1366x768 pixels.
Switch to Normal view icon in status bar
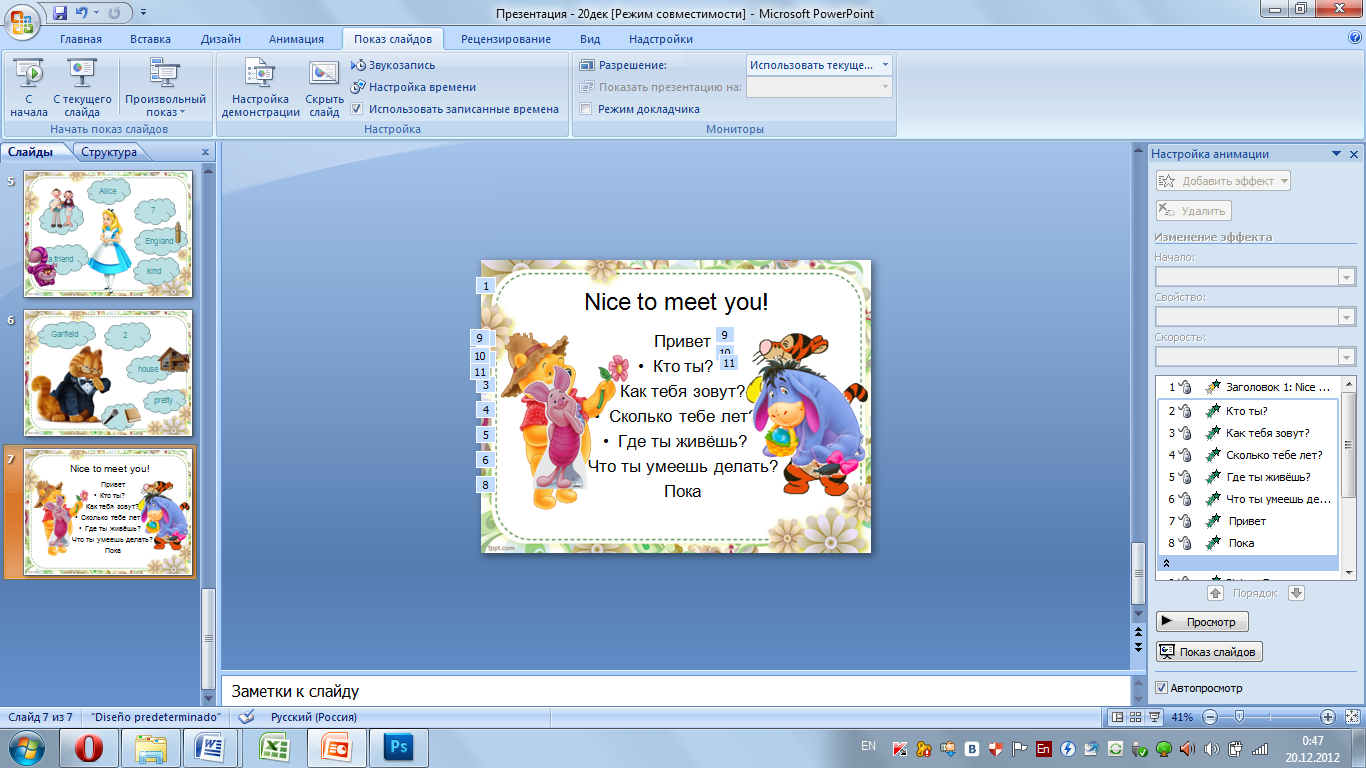point(1117,717)
